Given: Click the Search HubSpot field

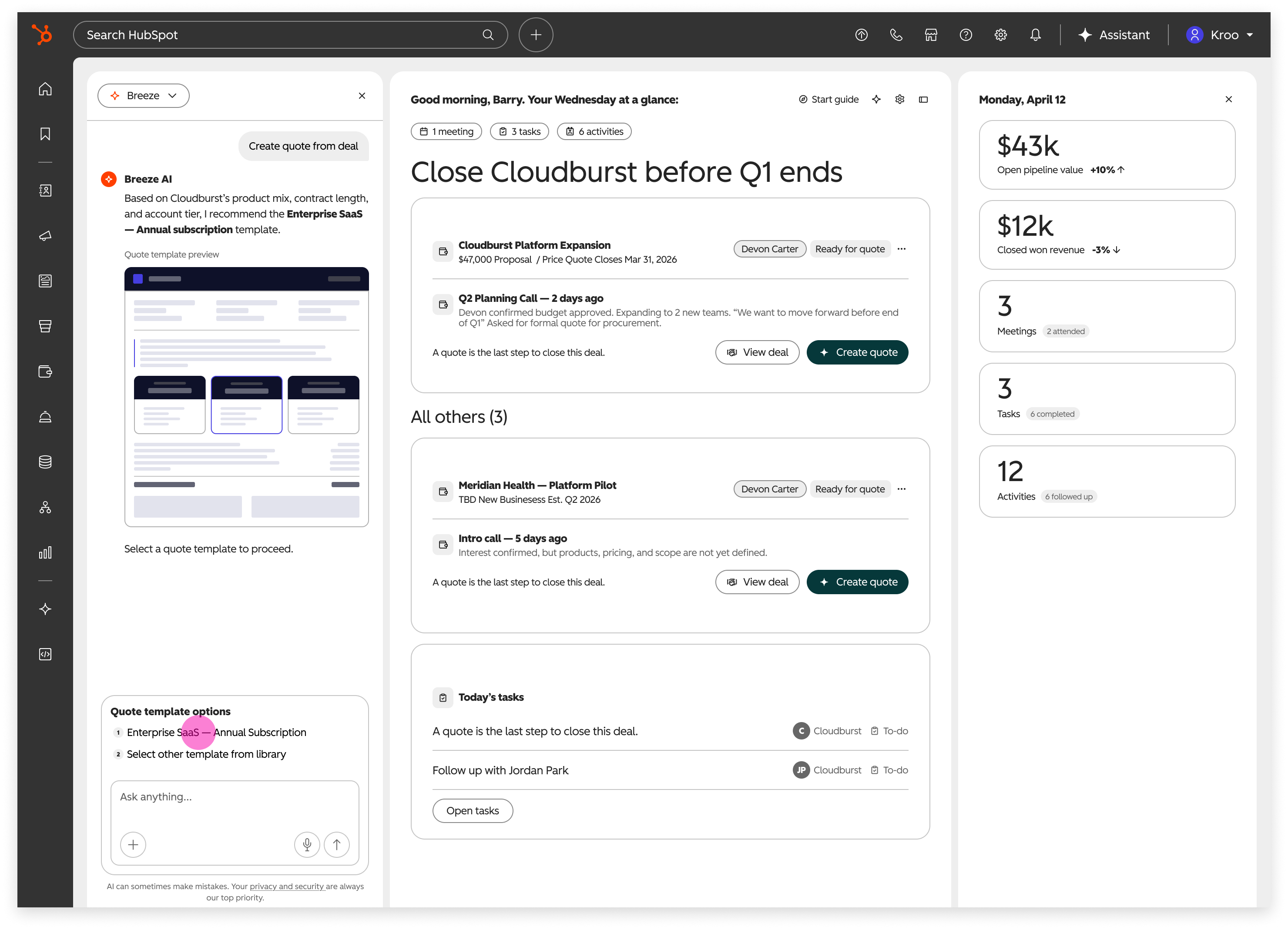Looking at the screenshot, I should pyautogui.click(x=290, y=35).
